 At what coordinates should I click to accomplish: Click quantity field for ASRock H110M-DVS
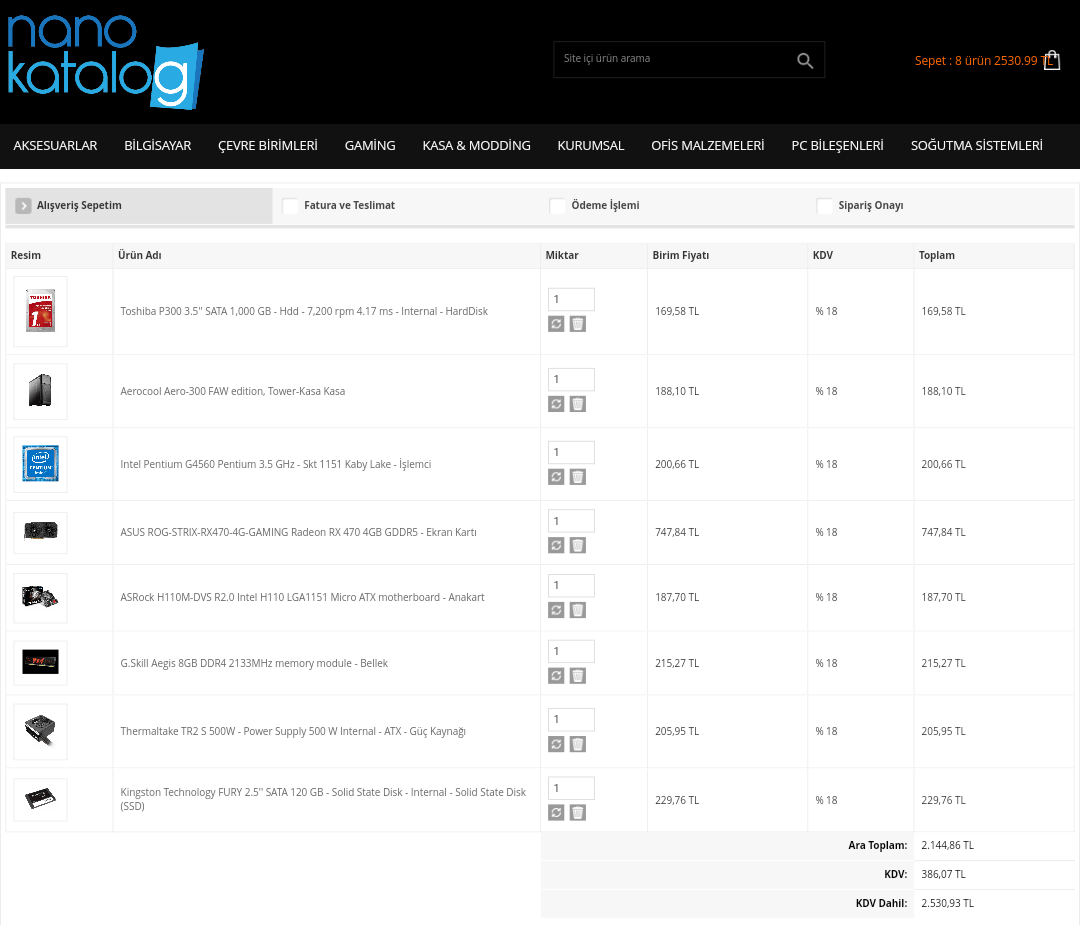[571, 585]
